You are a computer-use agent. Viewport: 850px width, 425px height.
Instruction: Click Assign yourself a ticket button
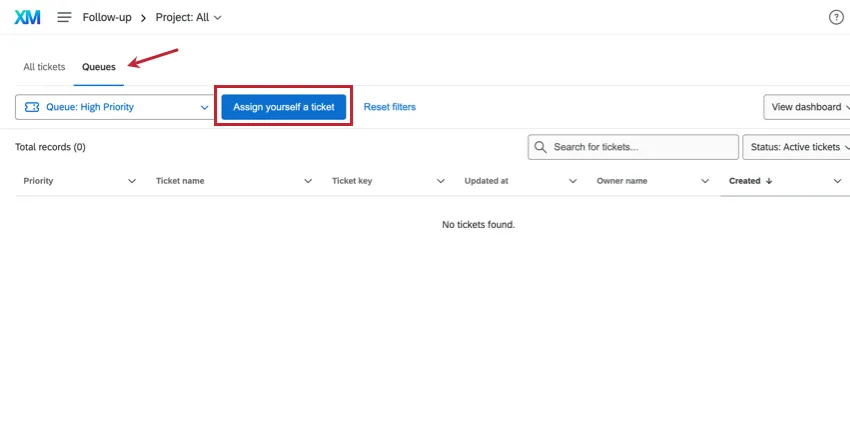pyautogui.click(x=284, y=107)
